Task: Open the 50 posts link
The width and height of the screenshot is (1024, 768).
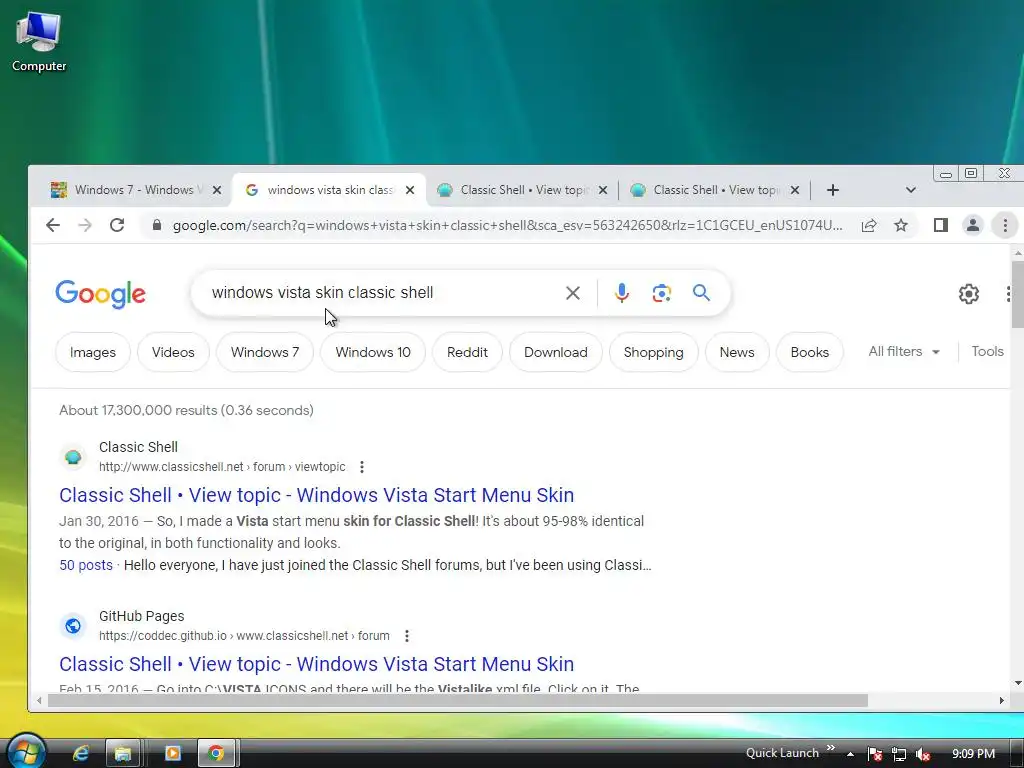Action: click(x=86, y=565)
